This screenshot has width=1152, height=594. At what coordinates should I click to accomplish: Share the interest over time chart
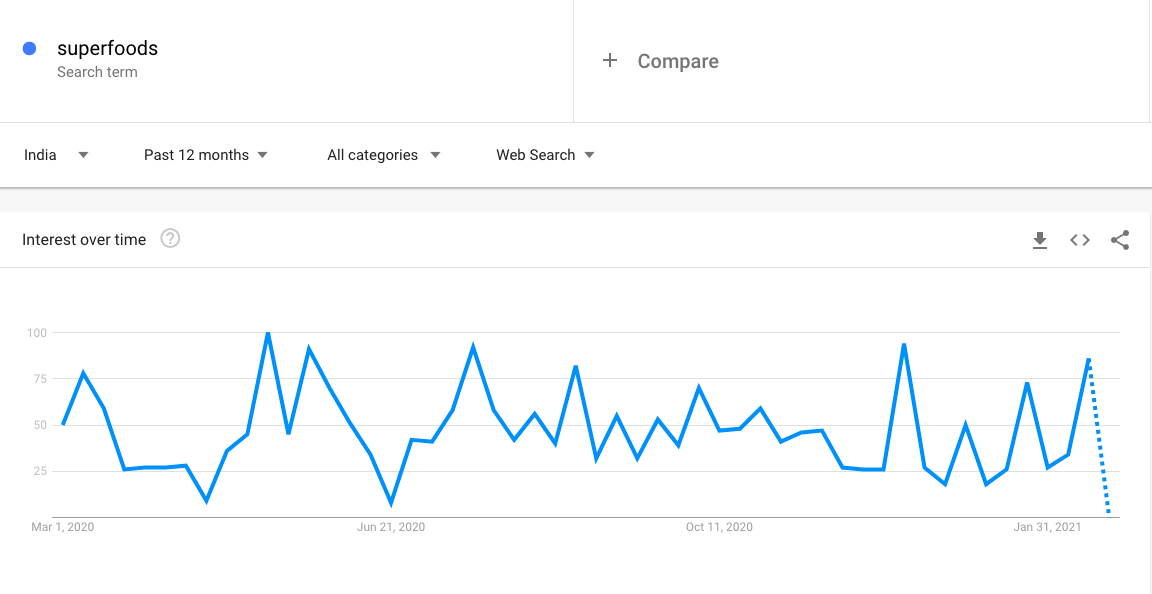[1120, 240]
